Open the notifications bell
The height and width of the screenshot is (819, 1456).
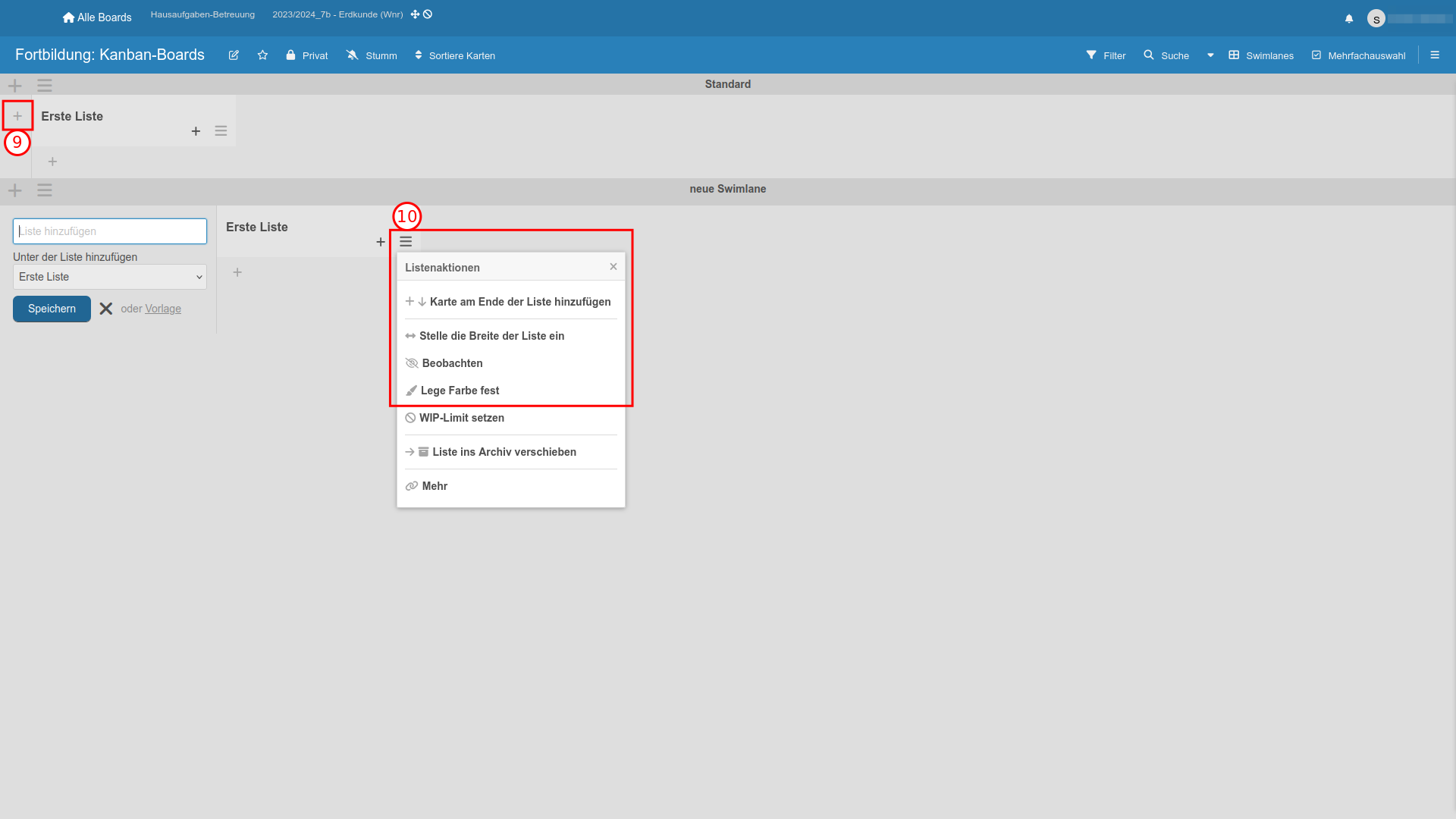click(x=1349, y=18)
